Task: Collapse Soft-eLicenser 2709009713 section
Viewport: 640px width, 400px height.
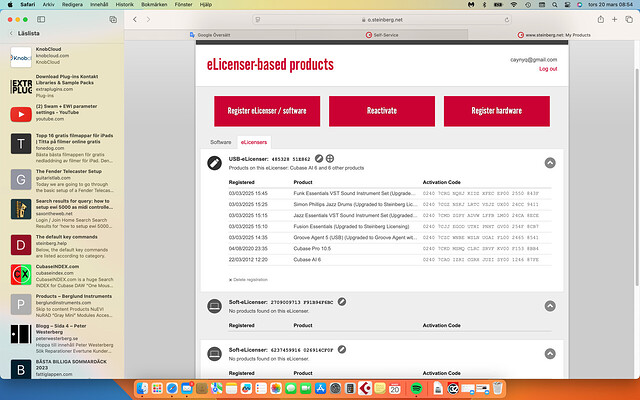Action: 550,306
